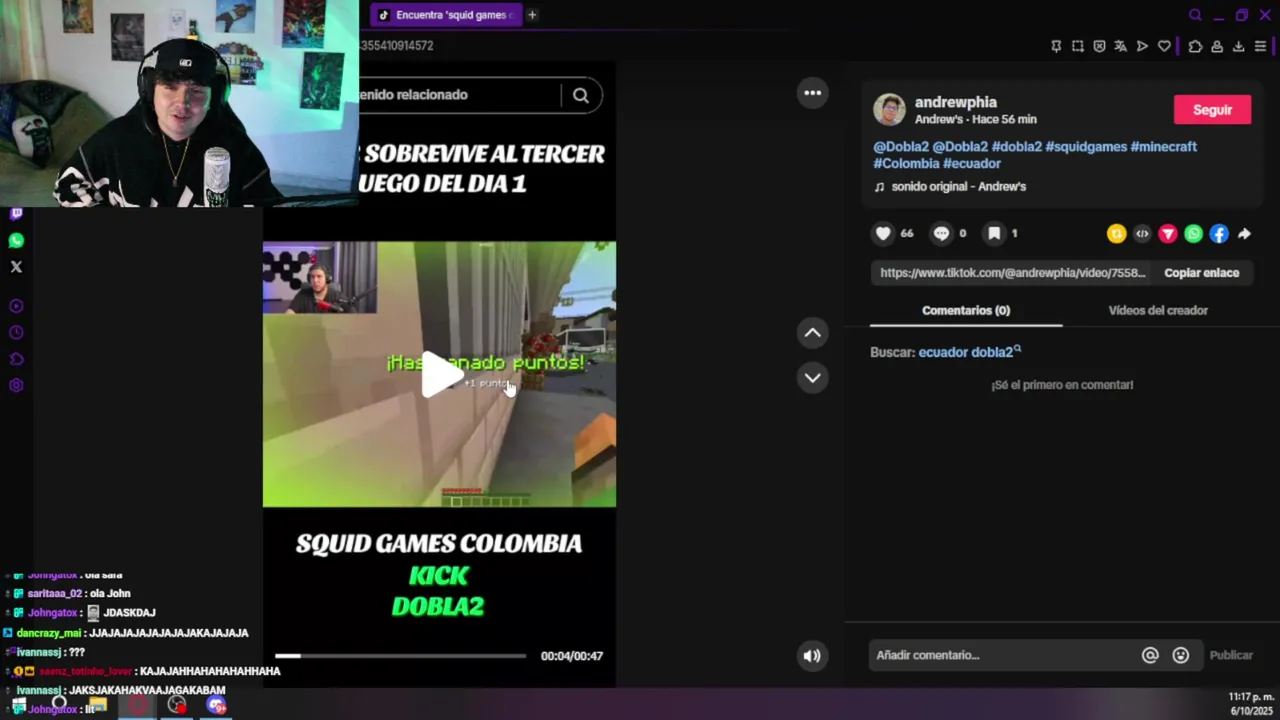The image size is (1280, 720).
Task: Click the send arrow toolbar icon
Action: point(1142,46)
